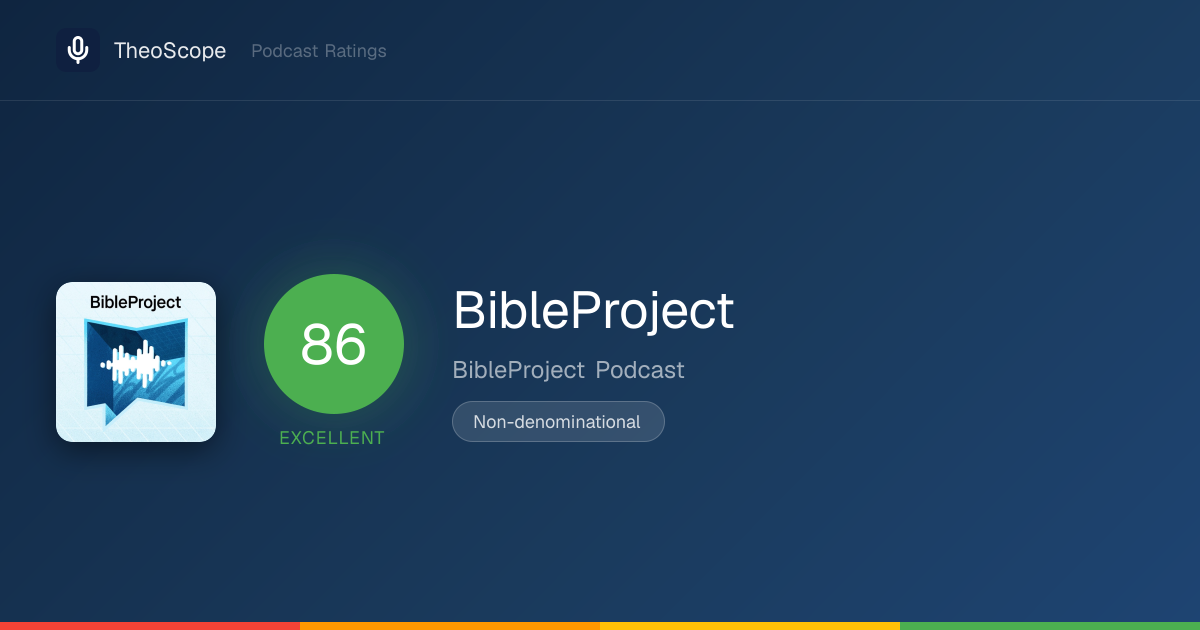
Task: Open the BibleProject podcast cover artwork
Action: [x=136, y=362]
